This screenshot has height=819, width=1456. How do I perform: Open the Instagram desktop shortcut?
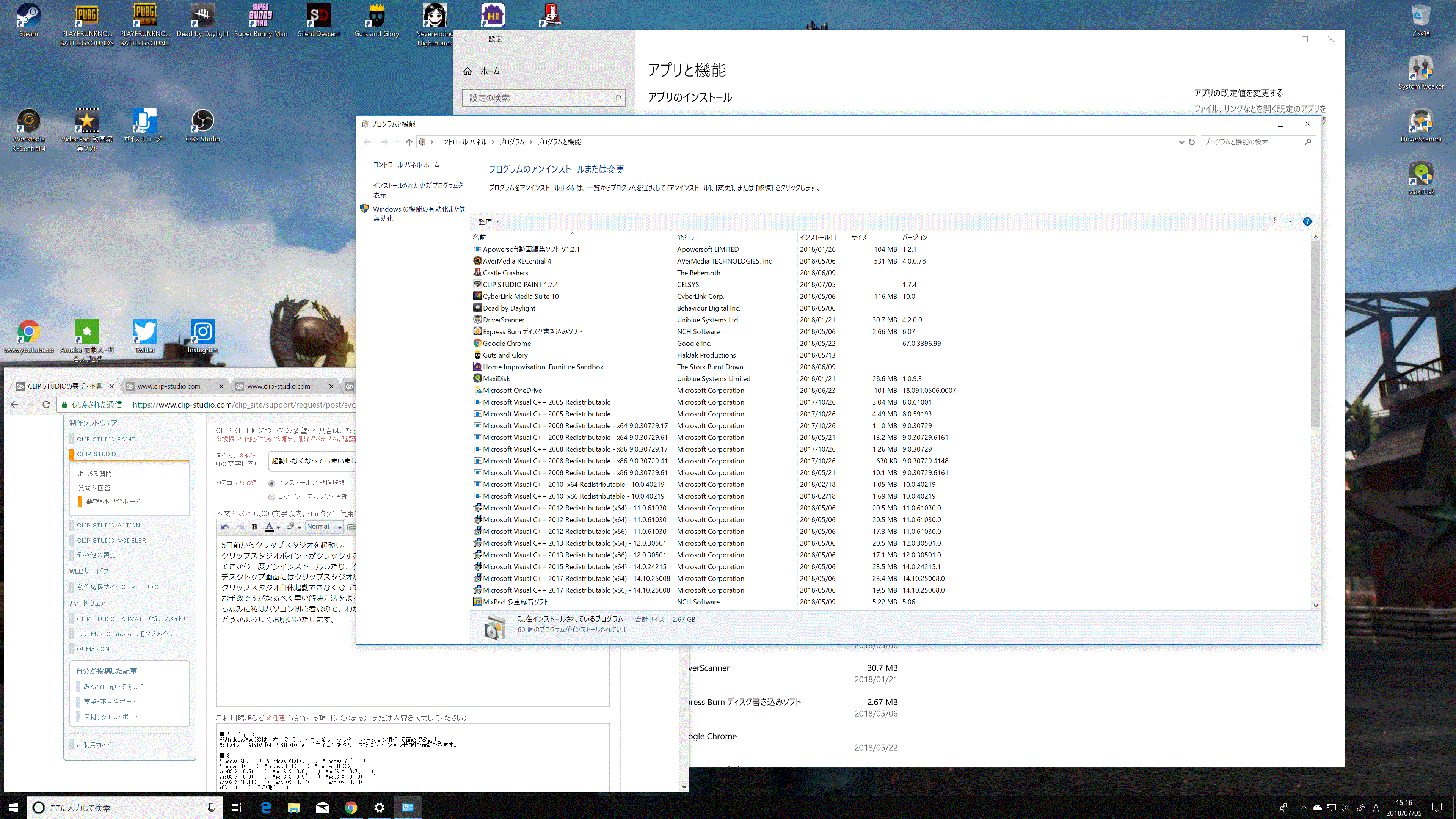click(202, 336)
